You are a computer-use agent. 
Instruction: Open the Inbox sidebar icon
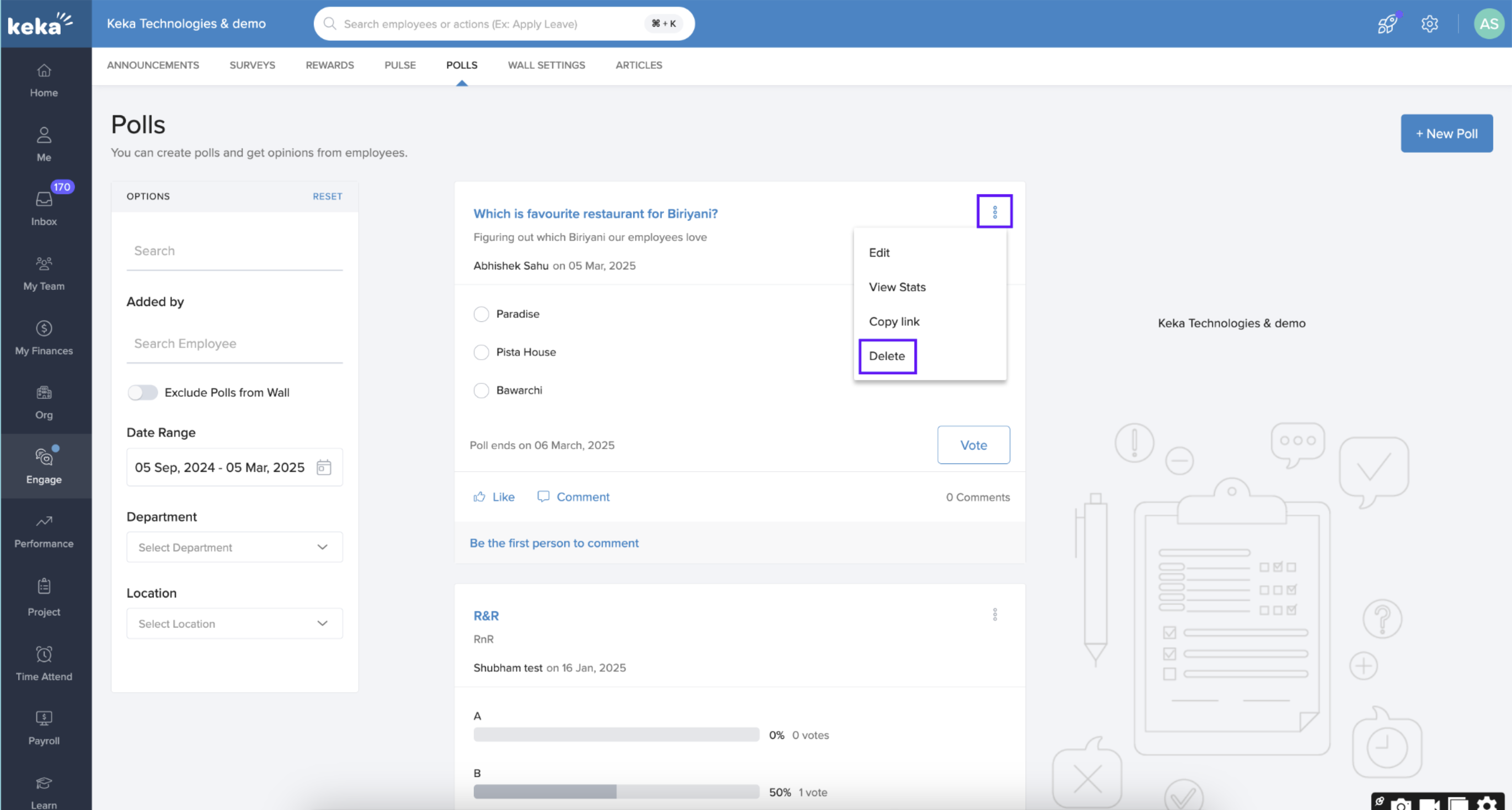(44, 200)
